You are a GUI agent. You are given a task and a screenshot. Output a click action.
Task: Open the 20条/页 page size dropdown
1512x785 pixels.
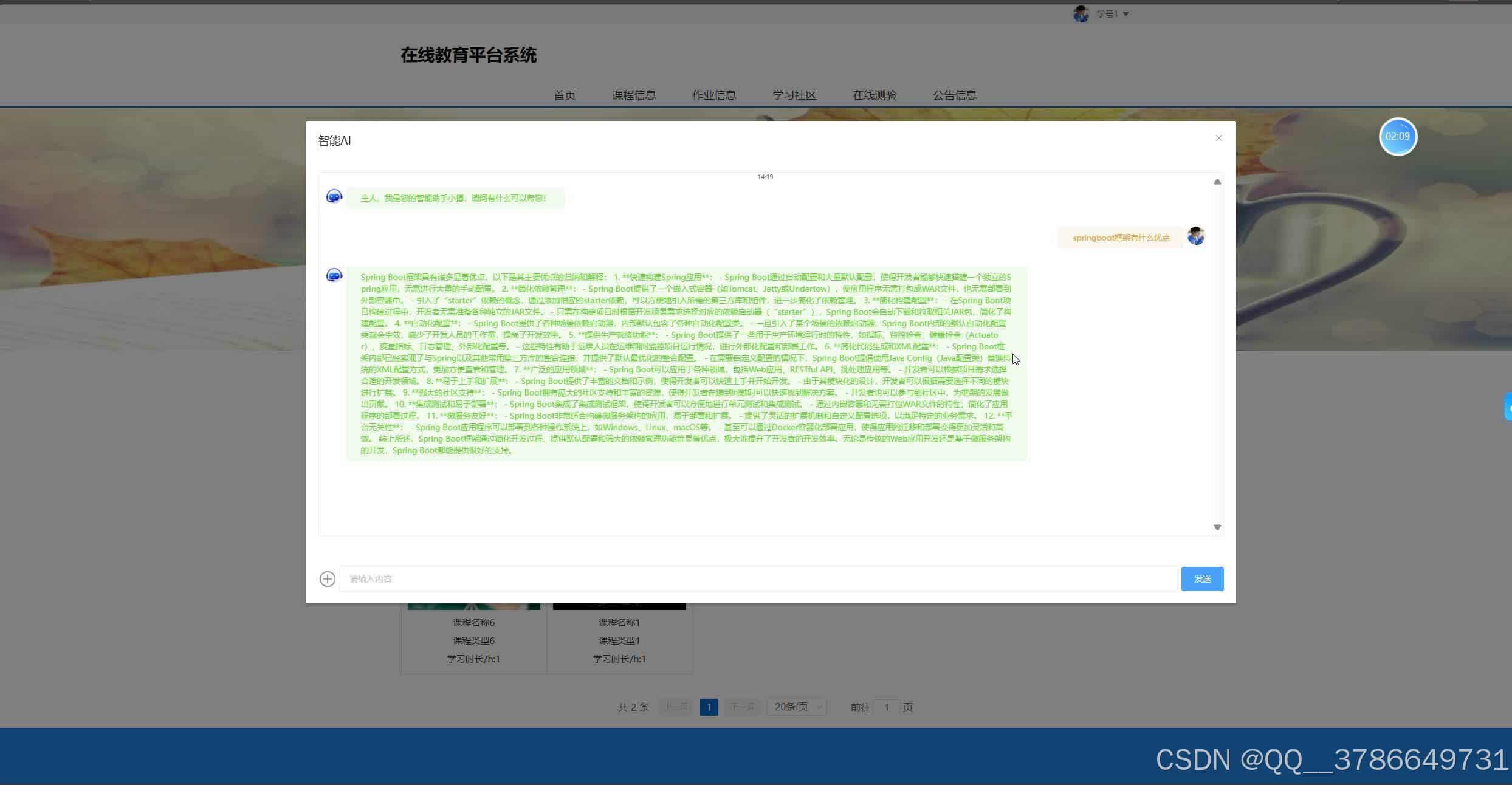click(796, 707)
